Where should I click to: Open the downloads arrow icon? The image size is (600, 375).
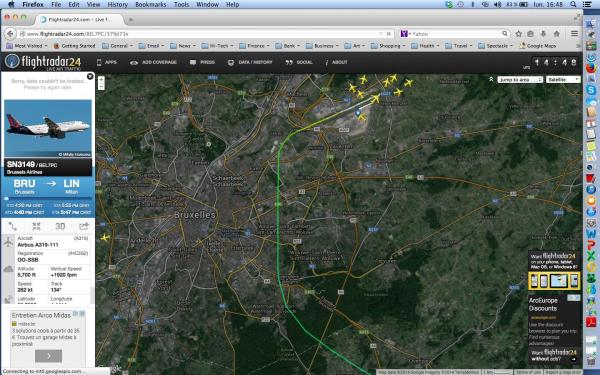(x=543, y=34)
